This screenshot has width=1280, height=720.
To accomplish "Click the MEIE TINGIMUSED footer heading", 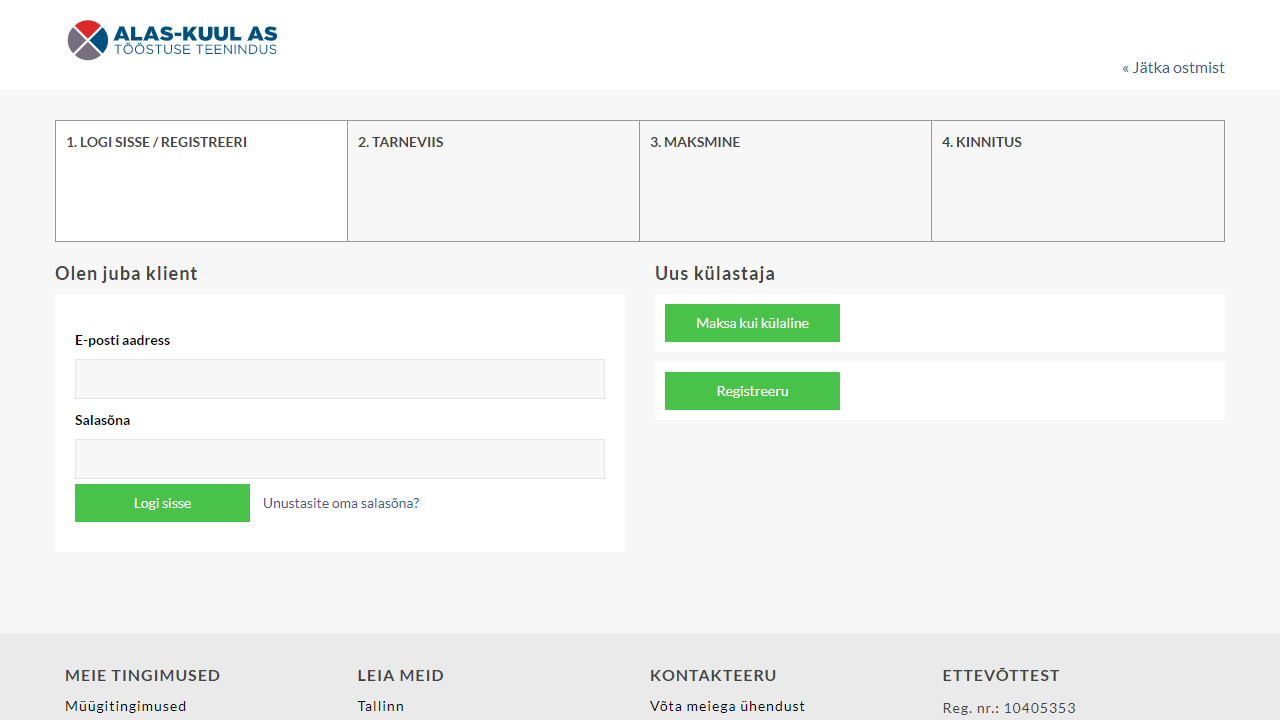I will point(142,675).
